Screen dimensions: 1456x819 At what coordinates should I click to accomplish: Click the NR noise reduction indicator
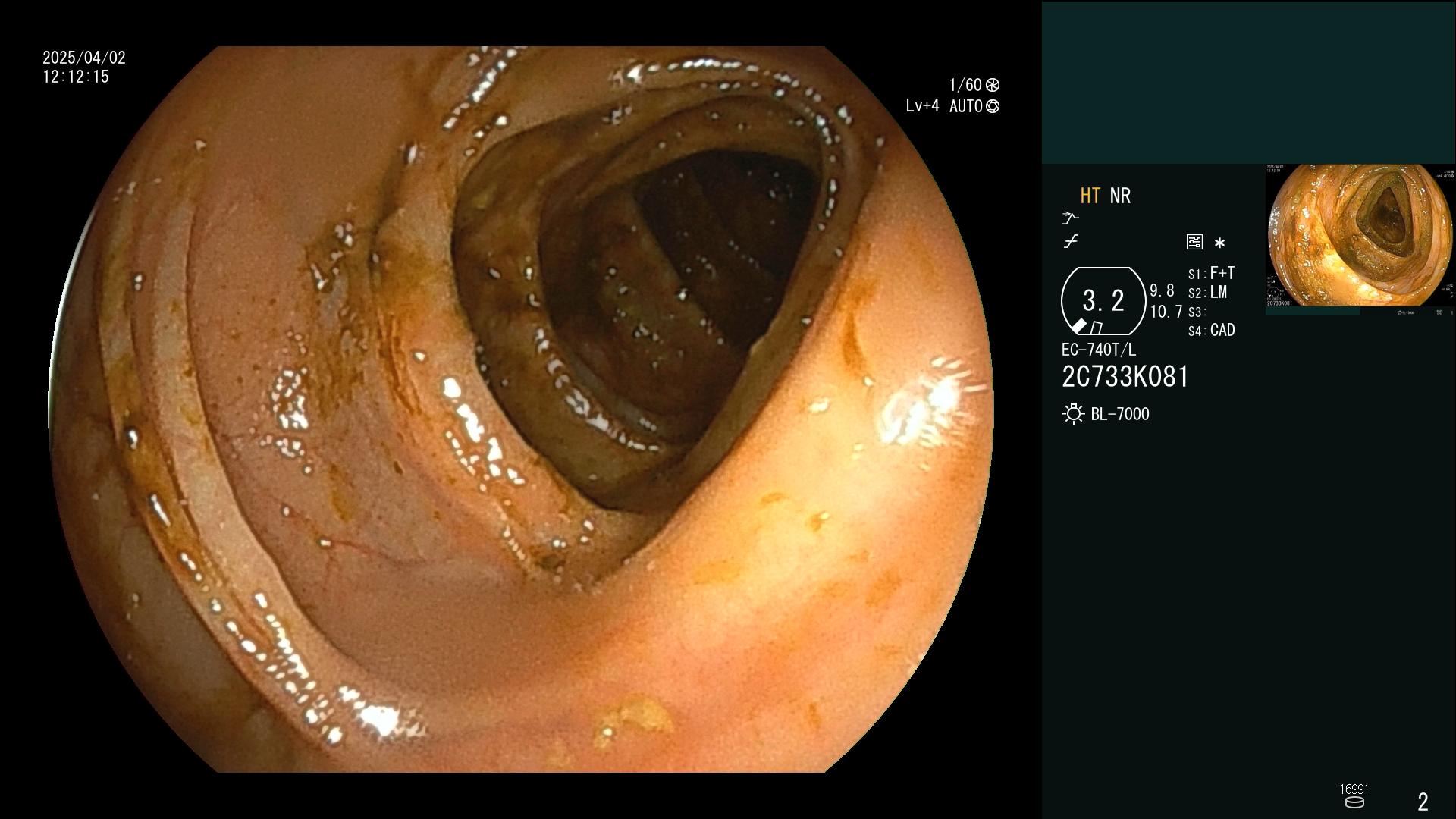(1120, 196)
